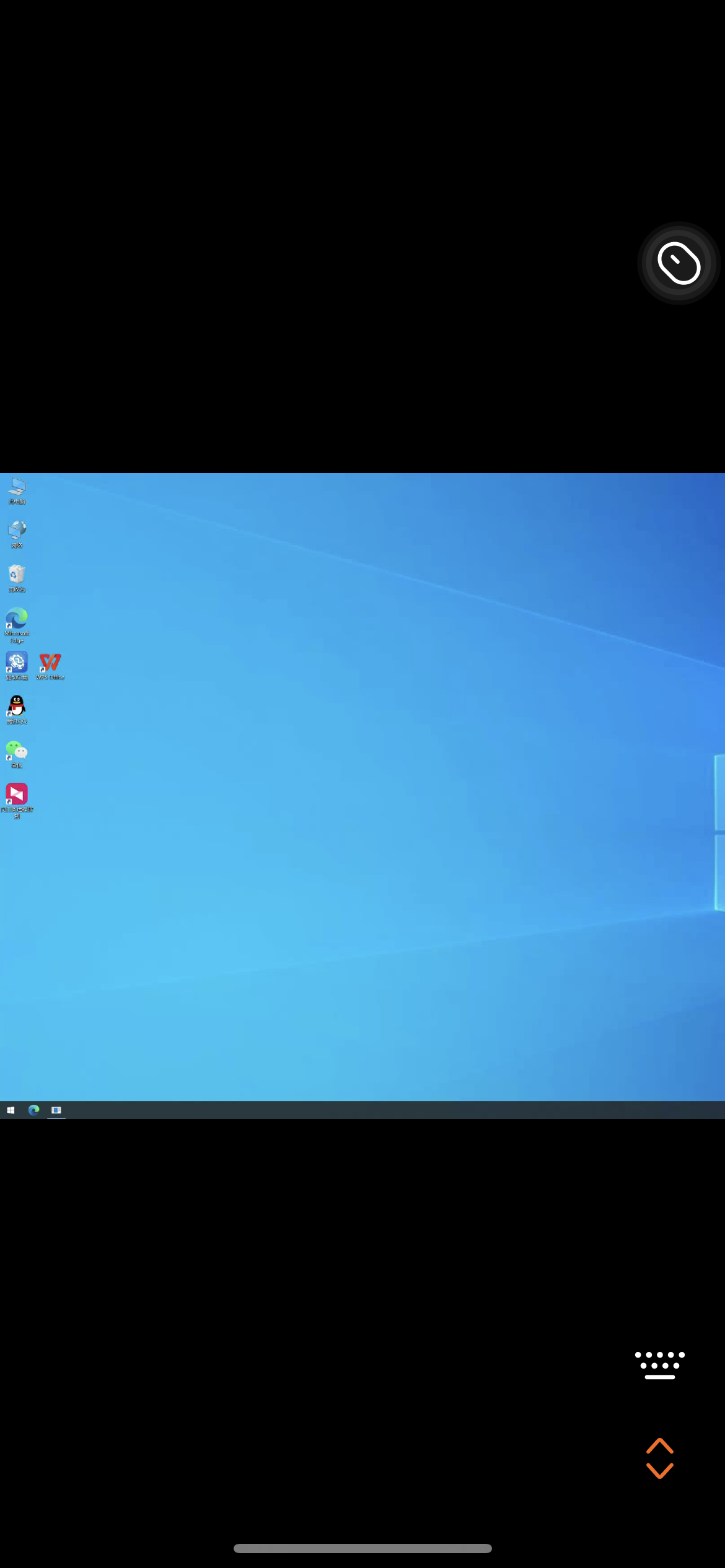The width and height of the screenshot is (725, 1568).
Task: Tap the orange down chevron
Action: pyautogui.click(x=659, y=1470)
